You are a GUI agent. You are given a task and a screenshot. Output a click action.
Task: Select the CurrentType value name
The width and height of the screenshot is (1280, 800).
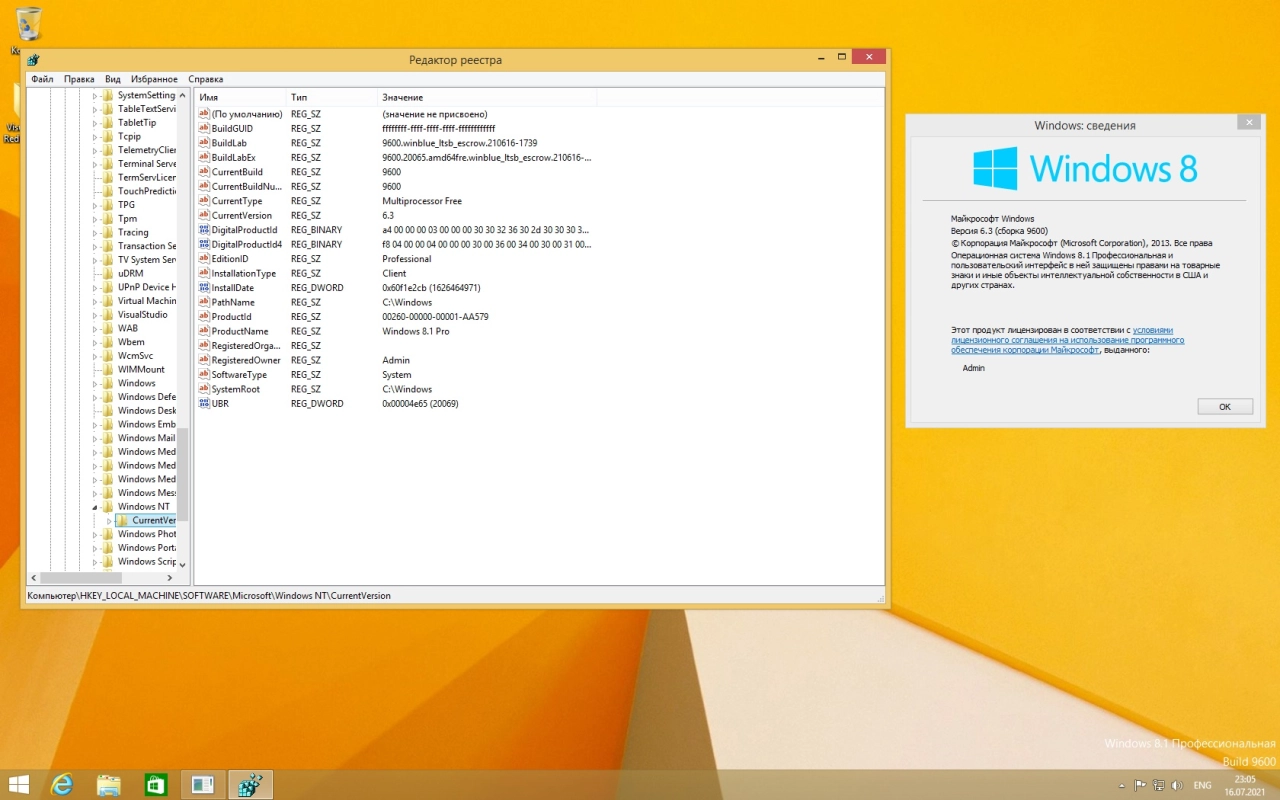(x=237, y=201)
